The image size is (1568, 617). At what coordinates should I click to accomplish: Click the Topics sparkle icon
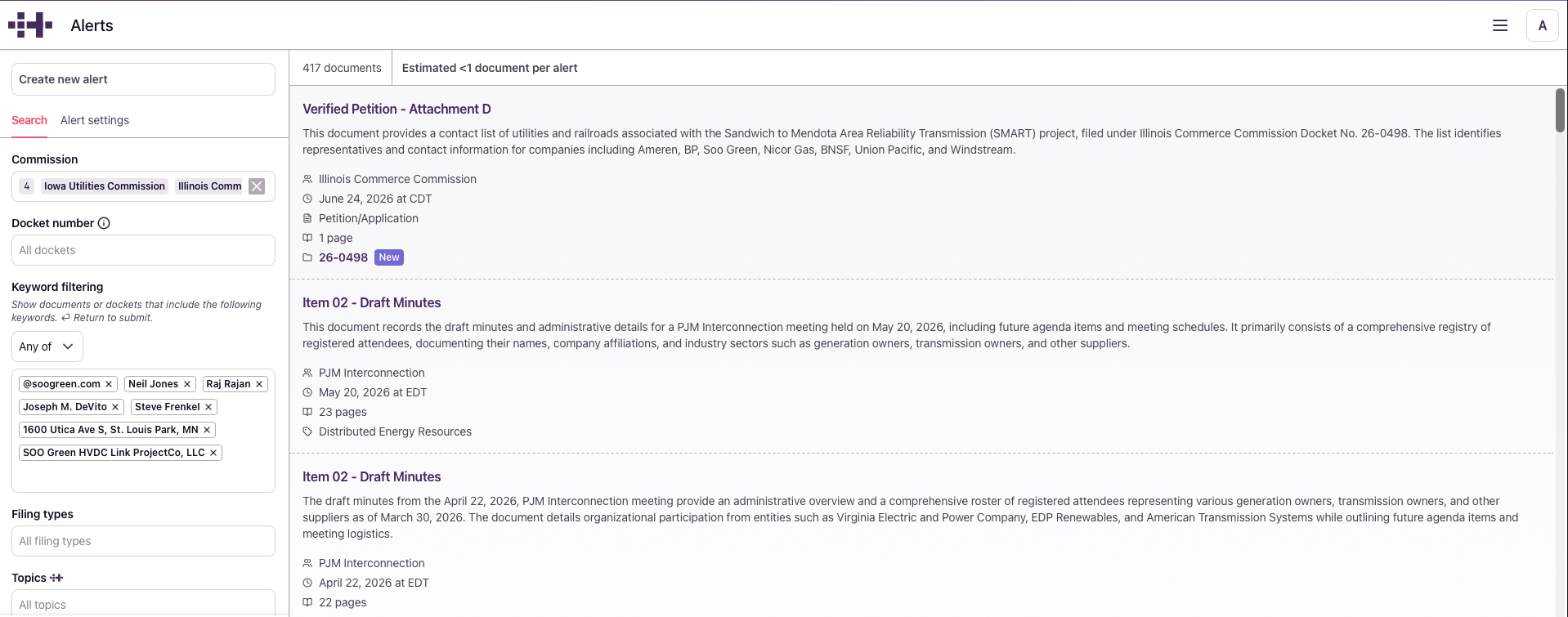pos(56,578)
